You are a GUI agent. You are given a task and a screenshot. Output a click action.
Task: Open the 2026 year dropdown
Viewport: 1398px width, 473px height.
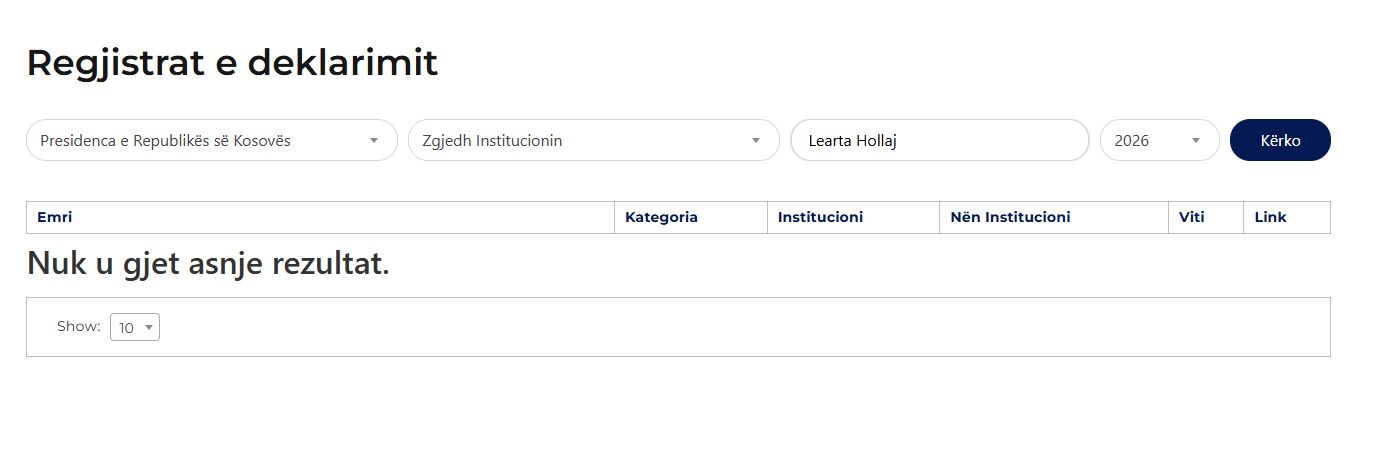[x=1150, y=141]
